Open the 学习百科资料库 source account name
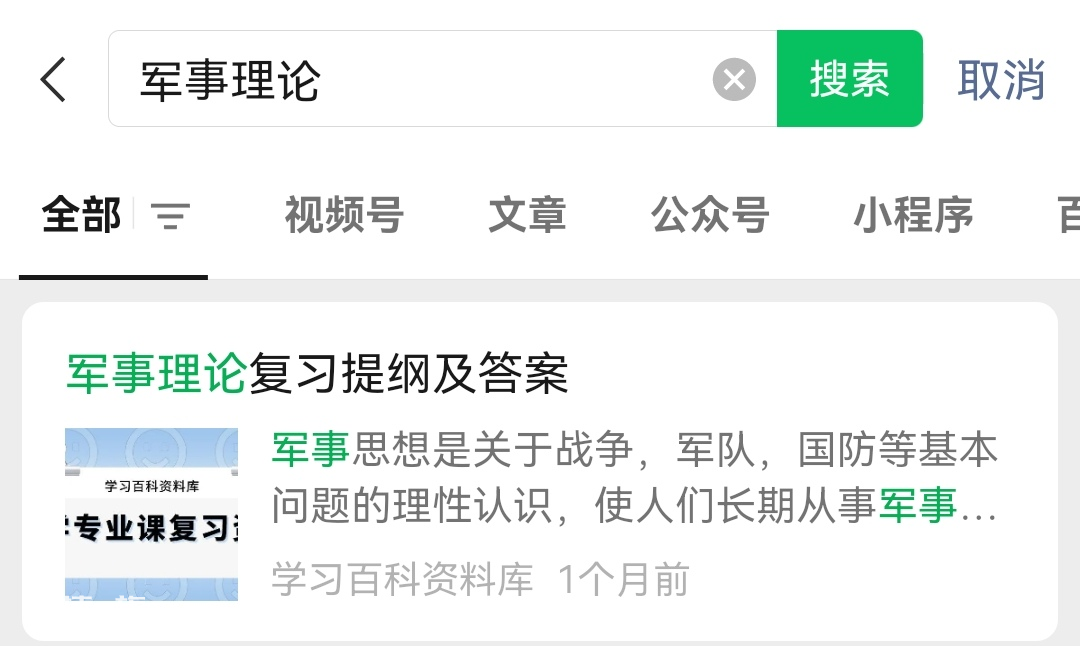1080x646 pixels. (402, 579)
